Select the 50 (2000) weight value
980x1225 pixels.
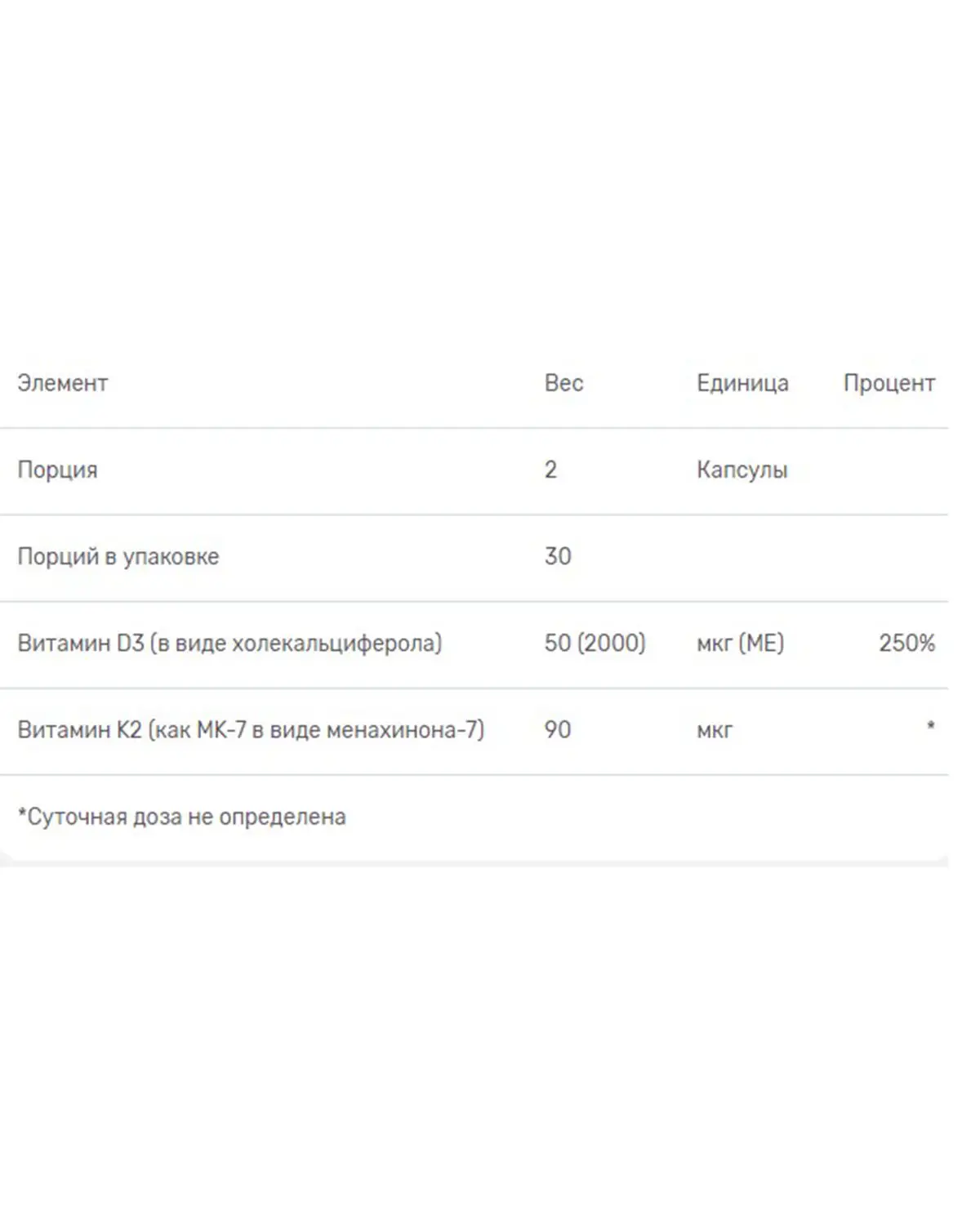click(595, 644)
